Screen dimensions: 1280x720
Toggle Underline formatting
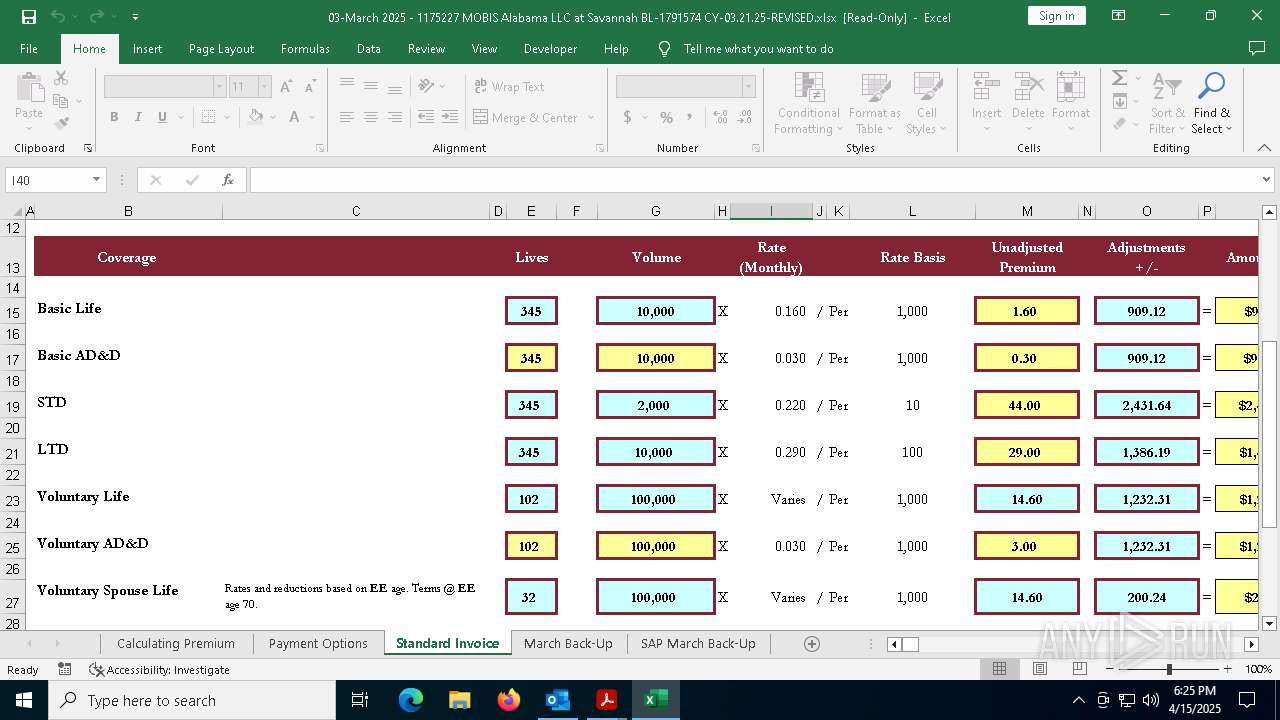162,117
